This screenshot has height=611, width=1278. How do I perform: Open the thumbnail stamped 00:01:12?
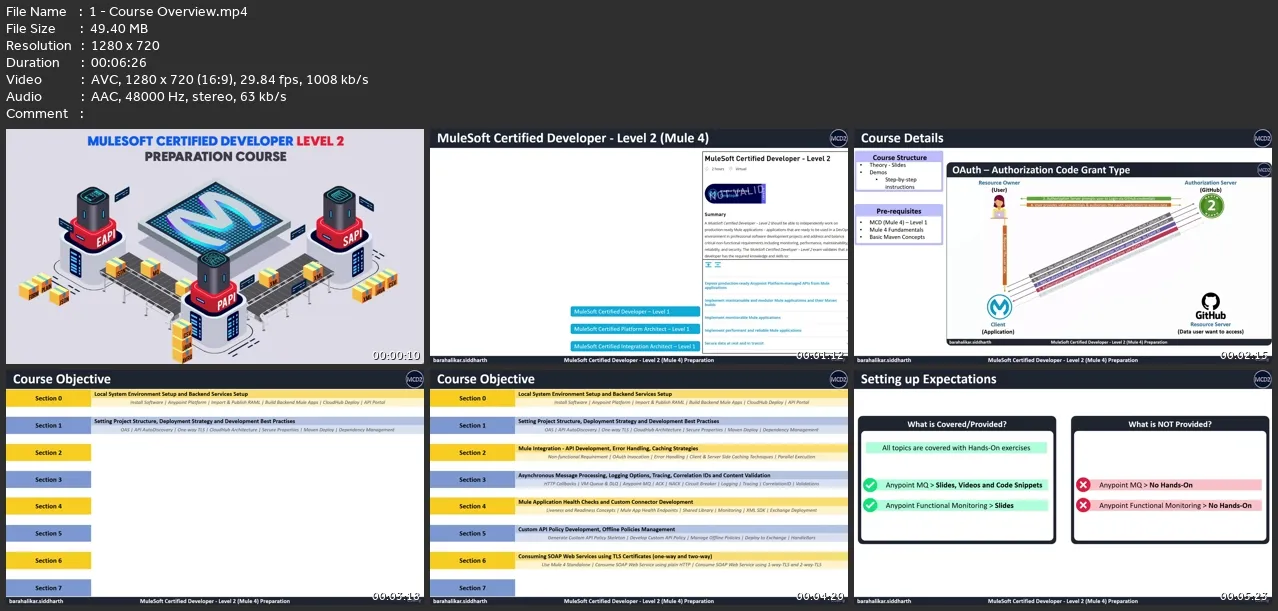click(639, 246)
